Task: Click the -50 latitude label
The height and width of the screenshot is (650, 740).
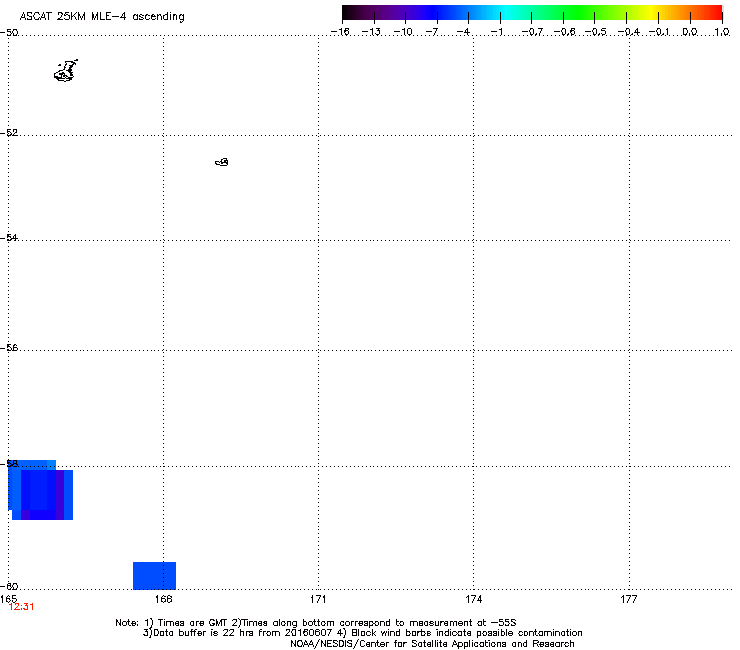Action: pyautogui.click(x=9, y=33)
